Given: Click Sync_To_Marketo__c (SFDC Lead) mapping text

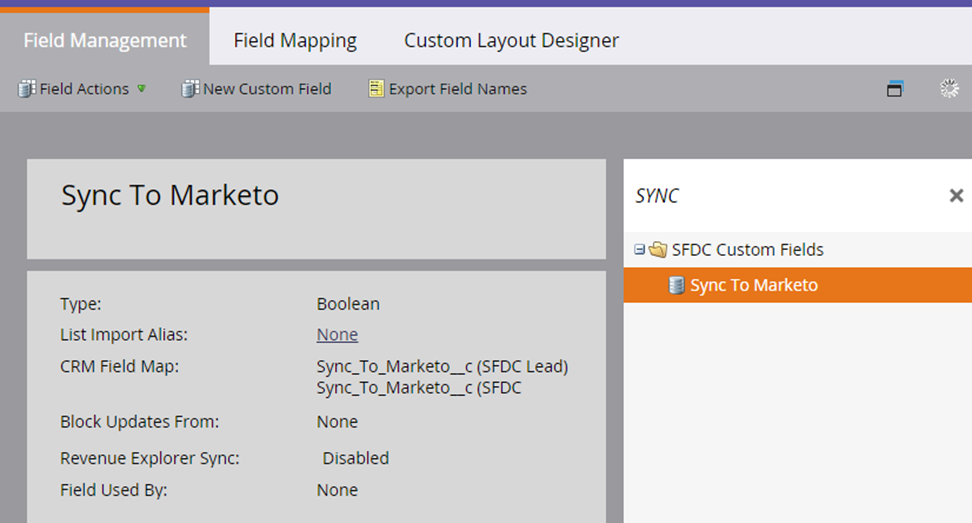Looking at the screenshot, I should 442,367.
